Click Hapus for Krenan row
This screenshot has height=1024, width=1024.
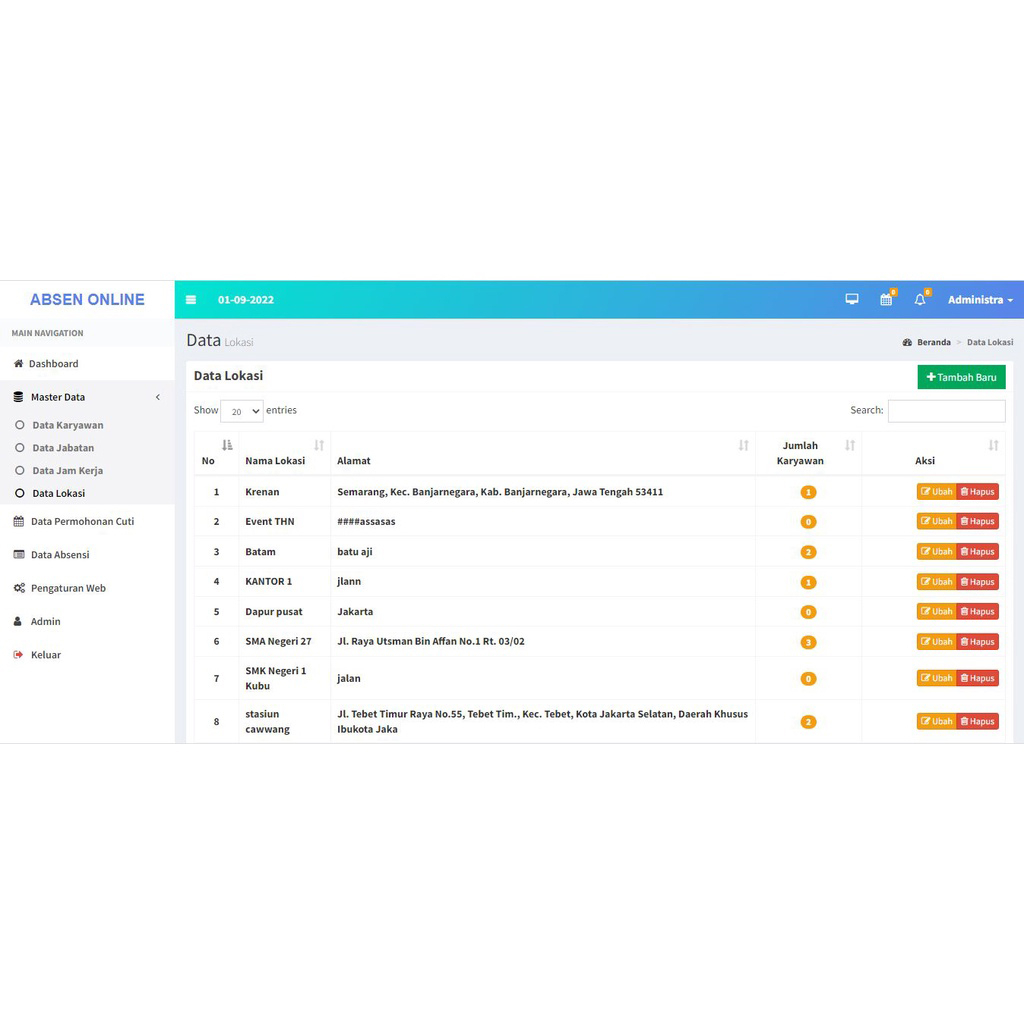click(978, 492)
